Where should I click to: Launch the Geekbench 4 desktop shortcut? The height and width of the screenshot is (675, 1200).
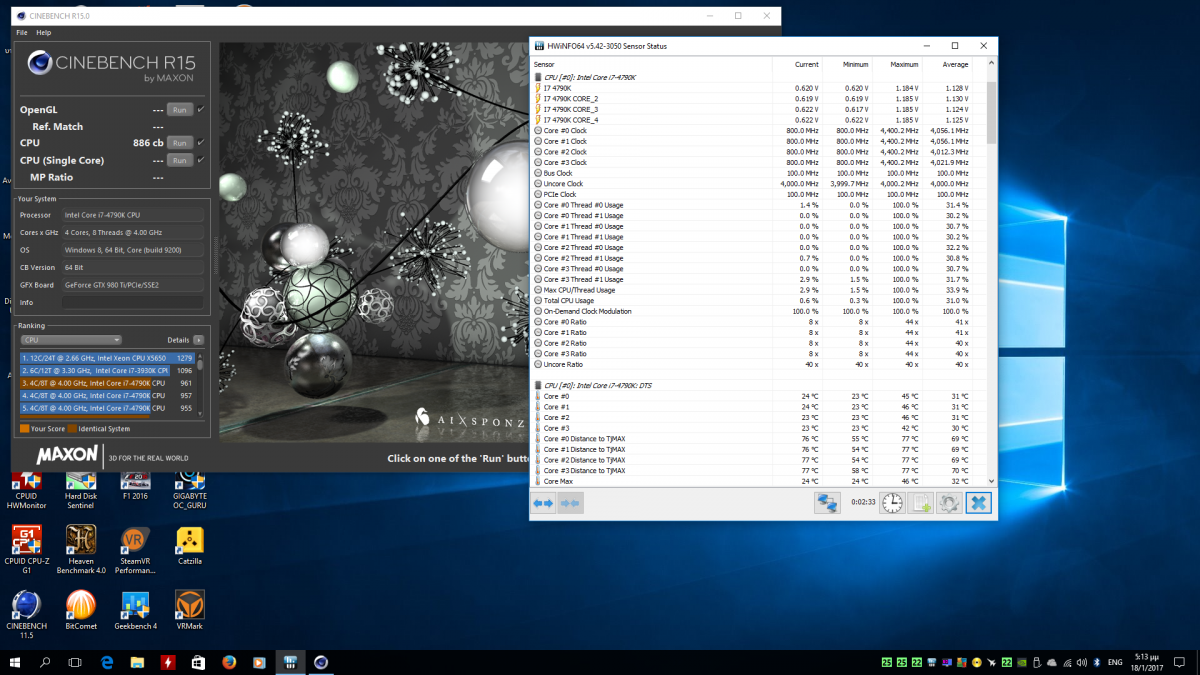[x=135, y=609]
